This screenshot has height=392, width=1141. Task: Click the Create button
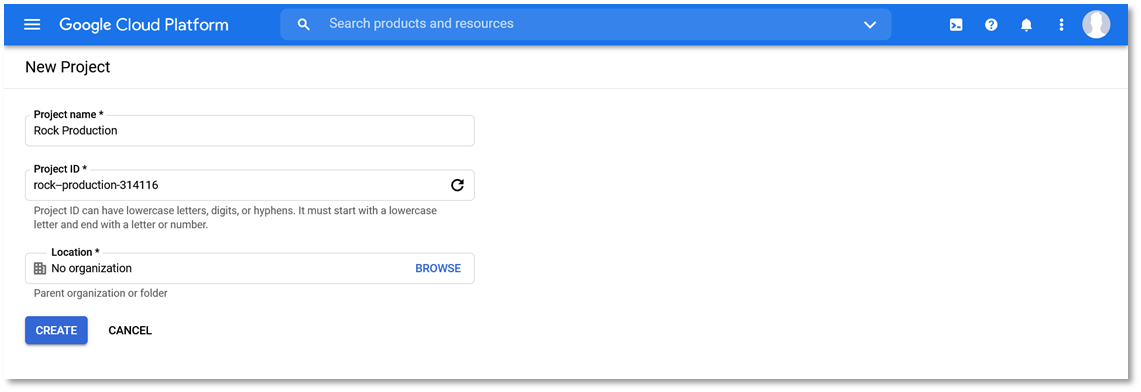pos(56,330)
